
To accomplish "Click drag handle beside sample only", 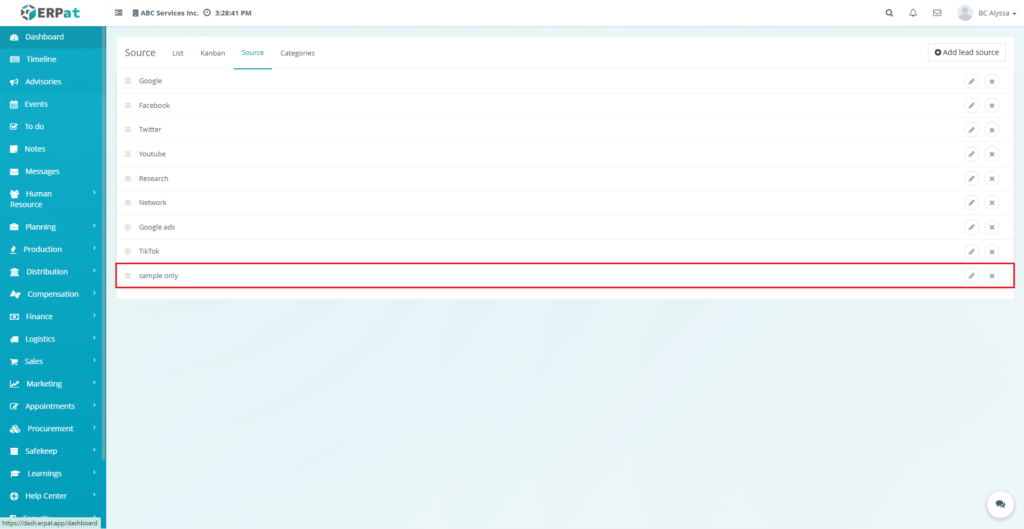I will tap(128, 276).
